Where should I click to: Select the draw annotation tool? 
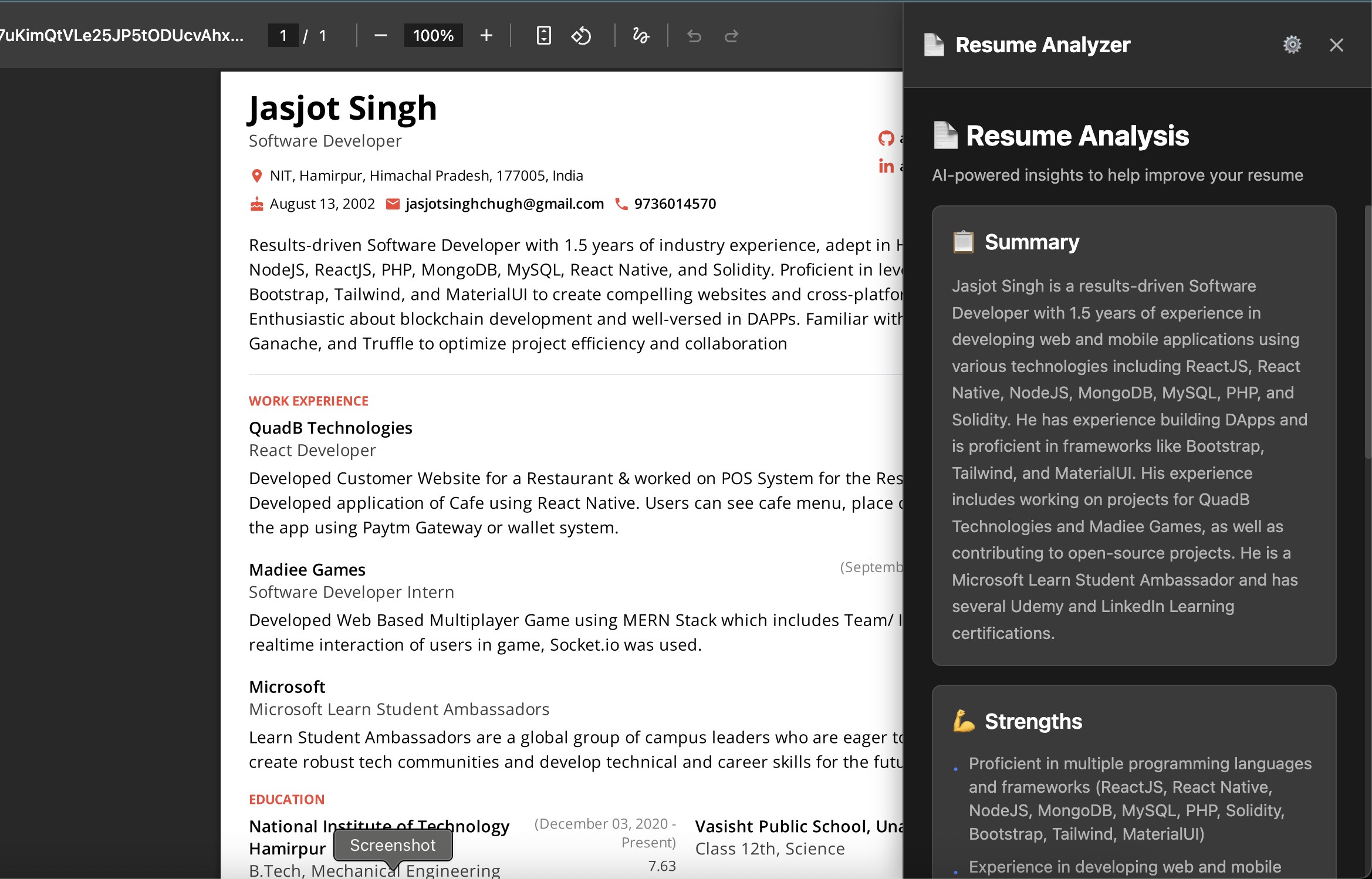coord(640,36)
